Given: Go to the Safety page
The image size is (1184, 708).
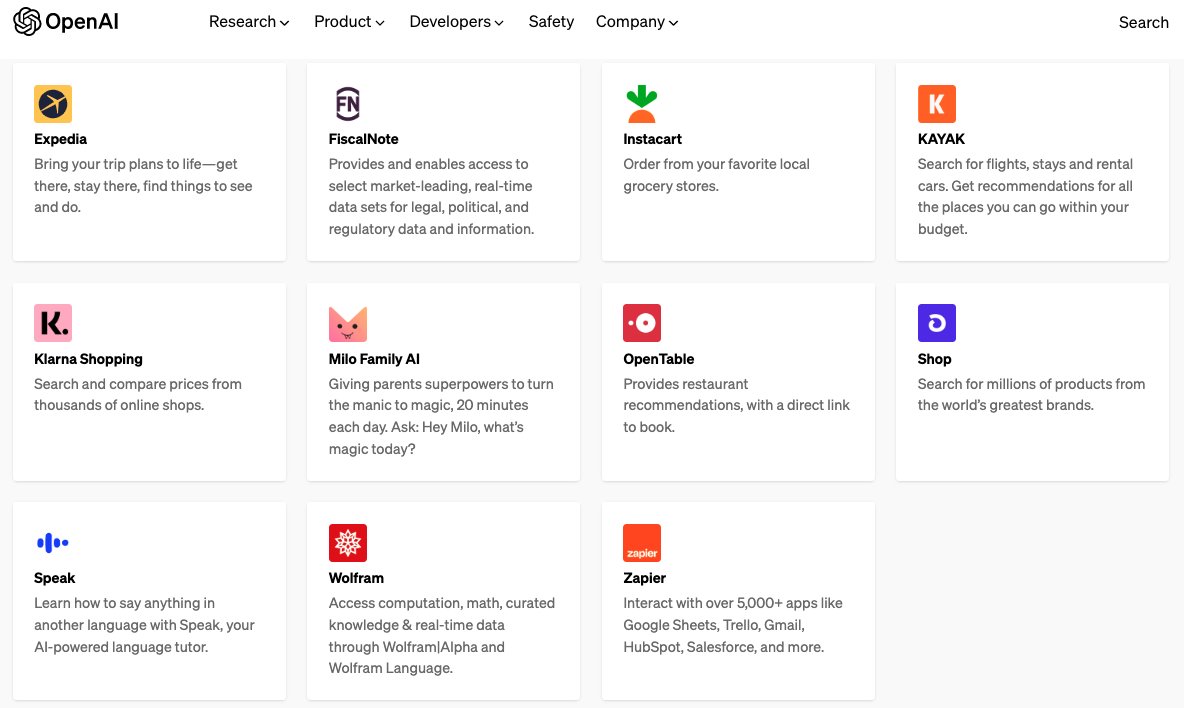Looking at the screenshot, I should click(x=551, y=22).
